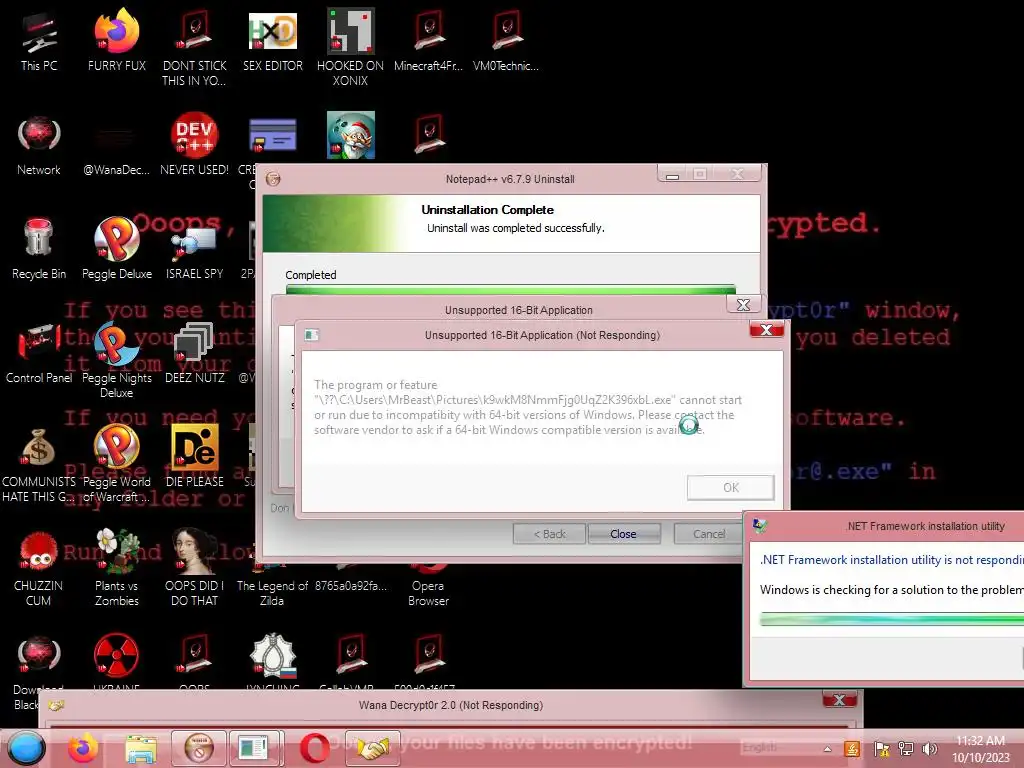Launch Peggle Deluxe from the desktop
This screenshot has height=768, width=1024.
(x=117, y=249)
